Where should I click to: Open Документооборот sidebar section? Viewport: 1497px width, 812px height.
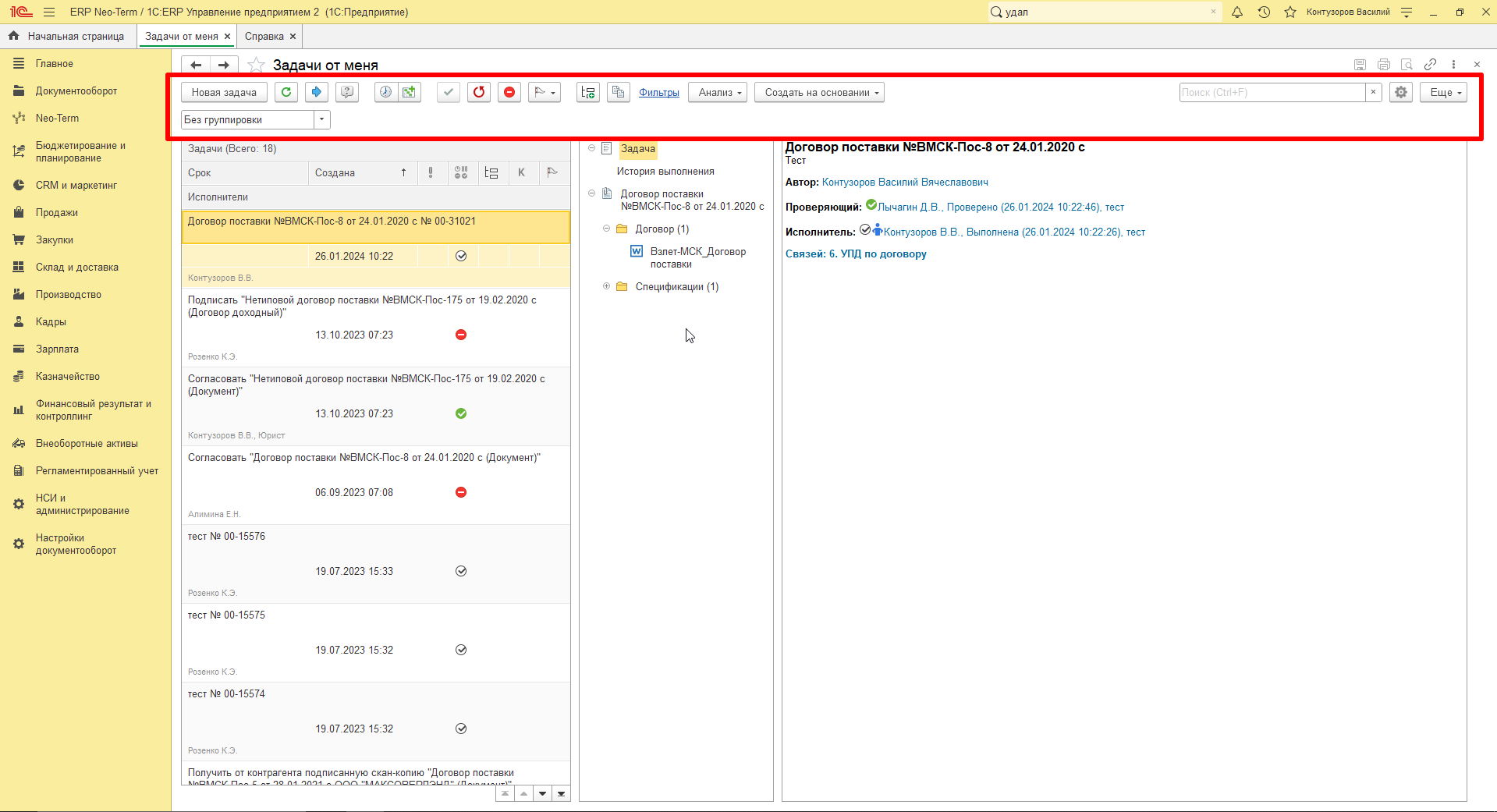pos(76,90)
